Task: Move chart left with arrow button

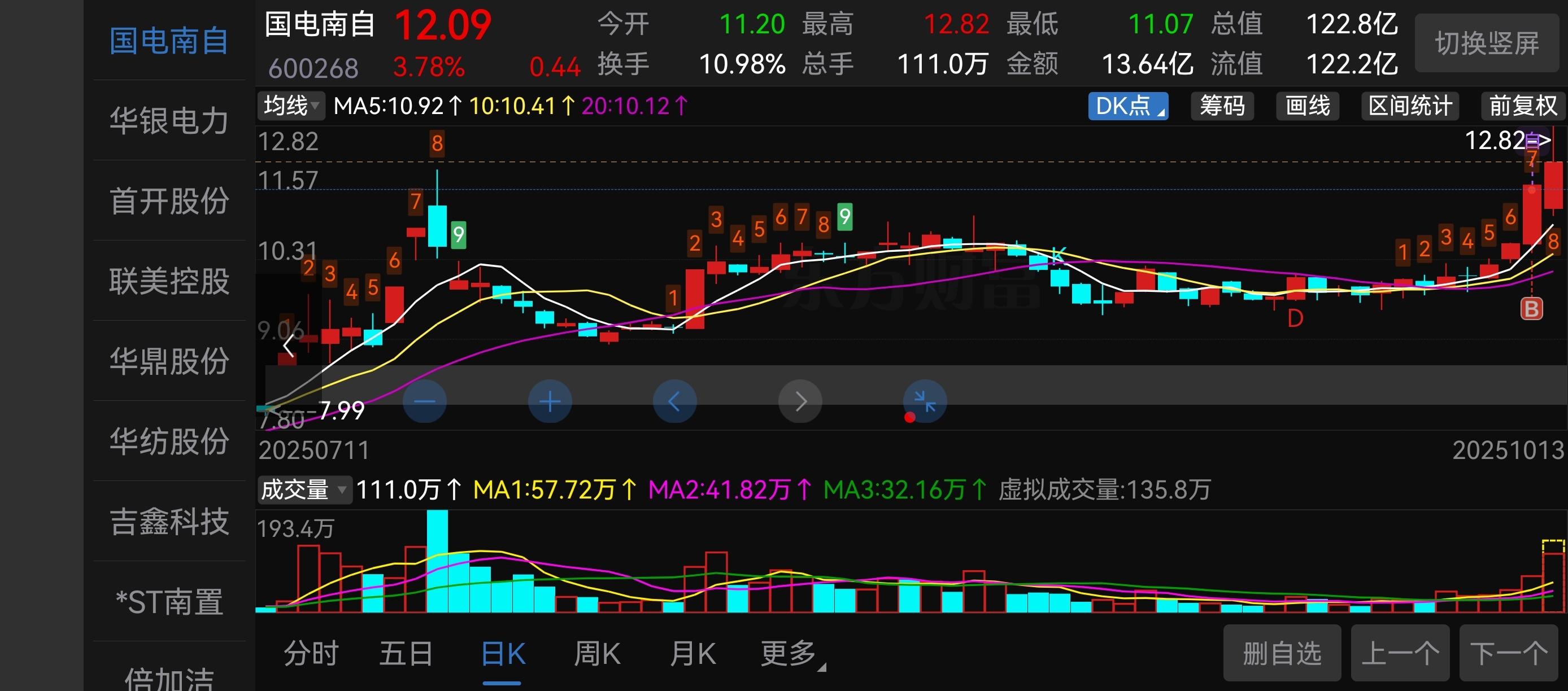Action: click(674, 401)
